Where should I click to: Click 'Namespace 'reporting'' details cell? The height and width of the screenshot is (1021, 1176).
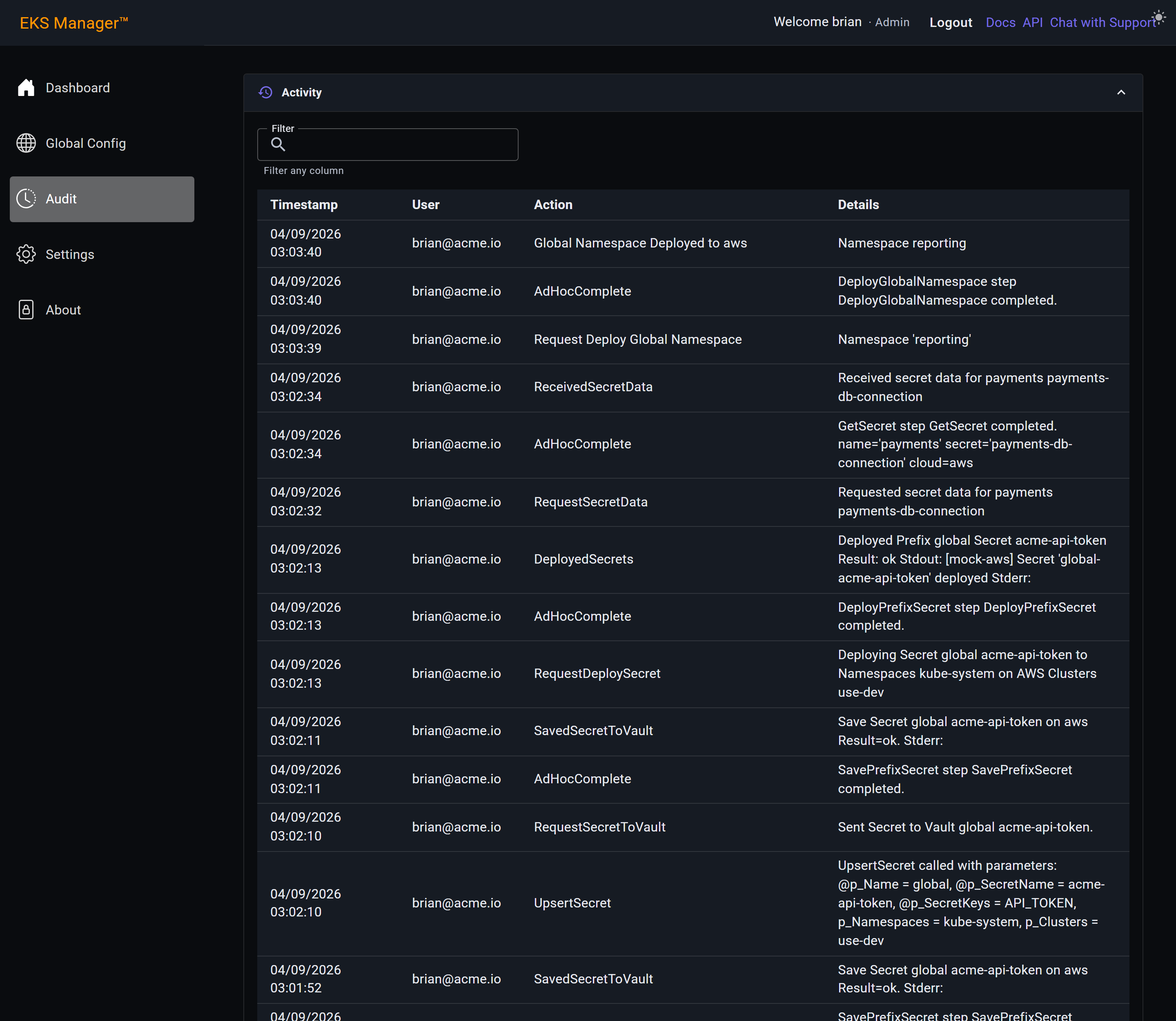[x=904, y=339]
